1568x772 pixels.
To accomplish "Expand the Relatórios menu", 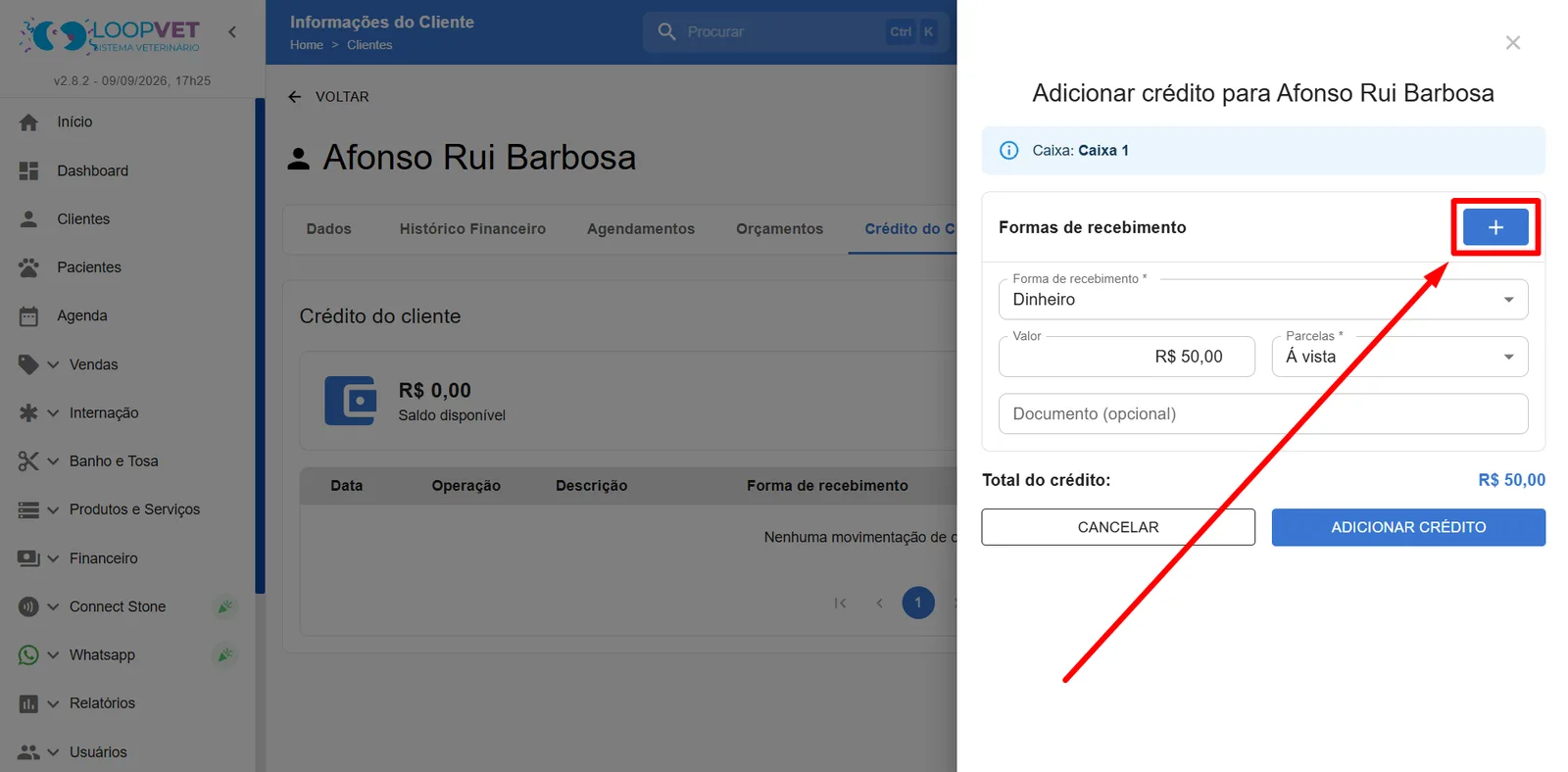I will pos(53,703).
